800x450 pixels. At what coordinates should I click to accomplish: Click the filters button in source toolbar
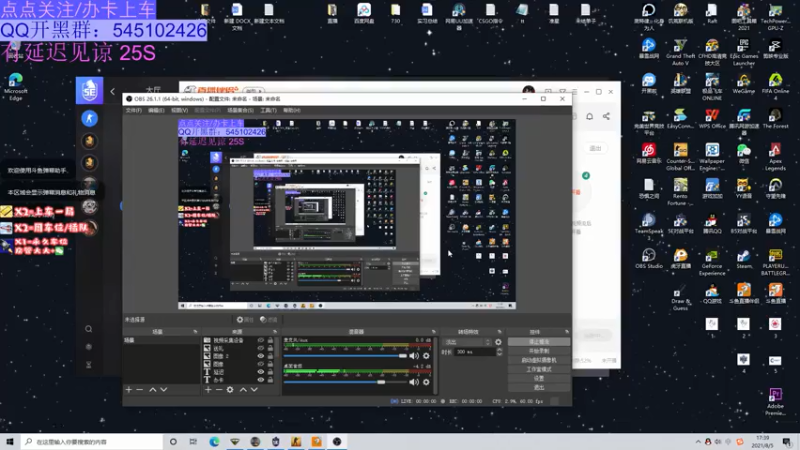[269, 320]
